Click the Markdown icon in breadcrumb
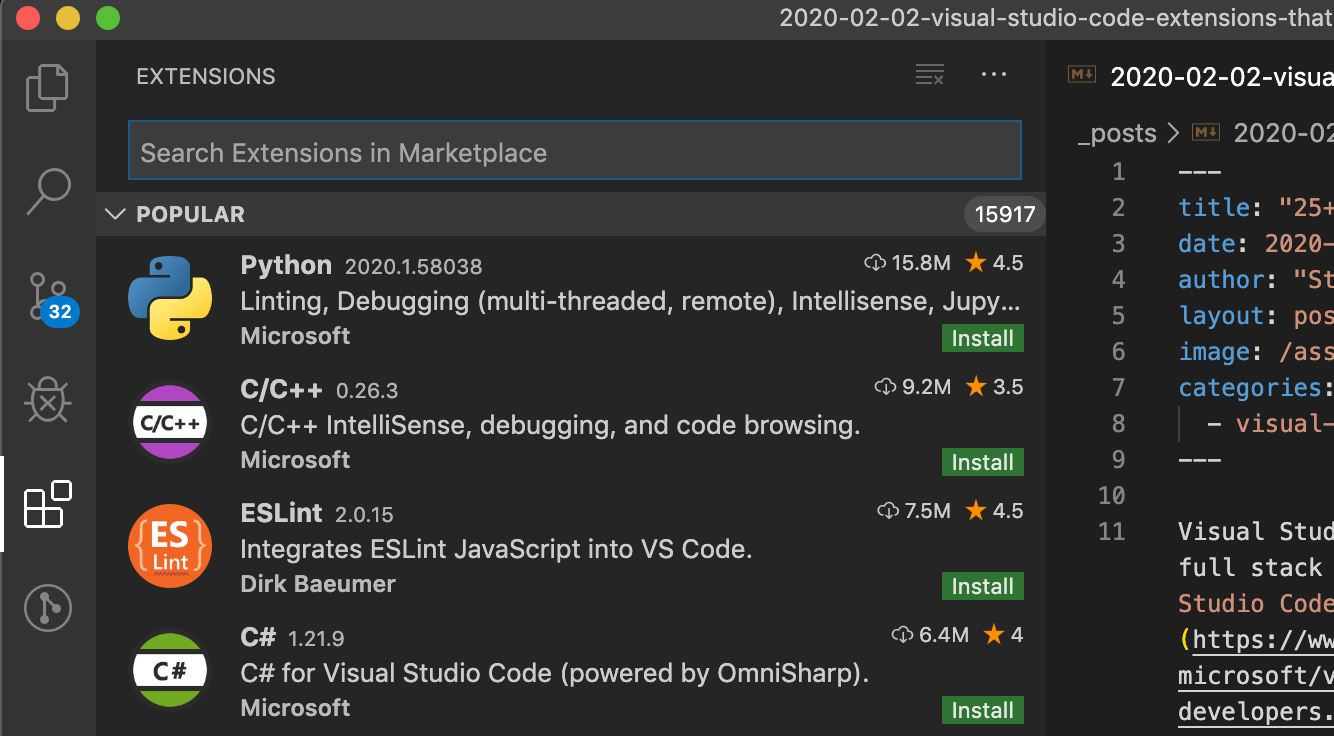1334x736 pixels. pos(1206,133)
